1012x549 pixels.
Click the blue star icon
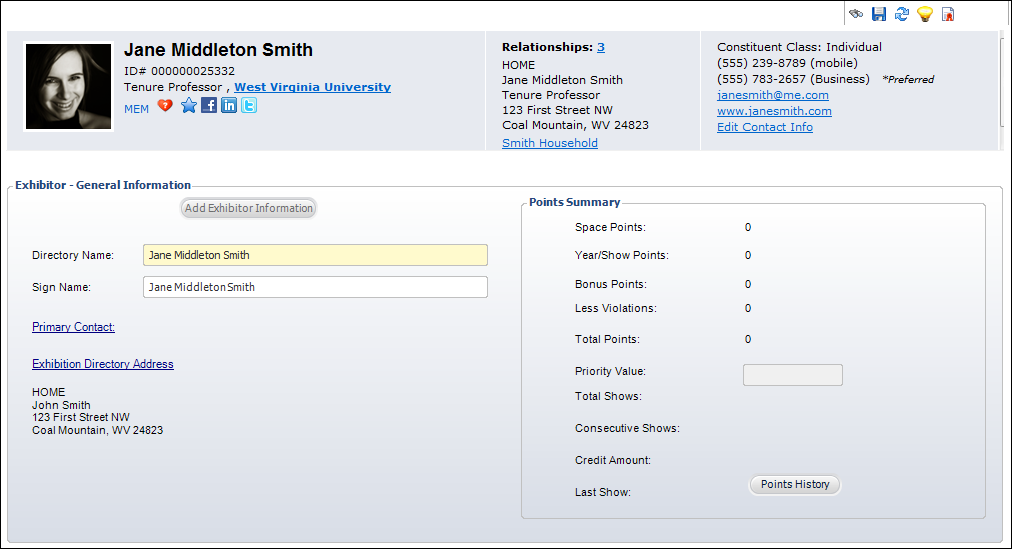(188, 105)
